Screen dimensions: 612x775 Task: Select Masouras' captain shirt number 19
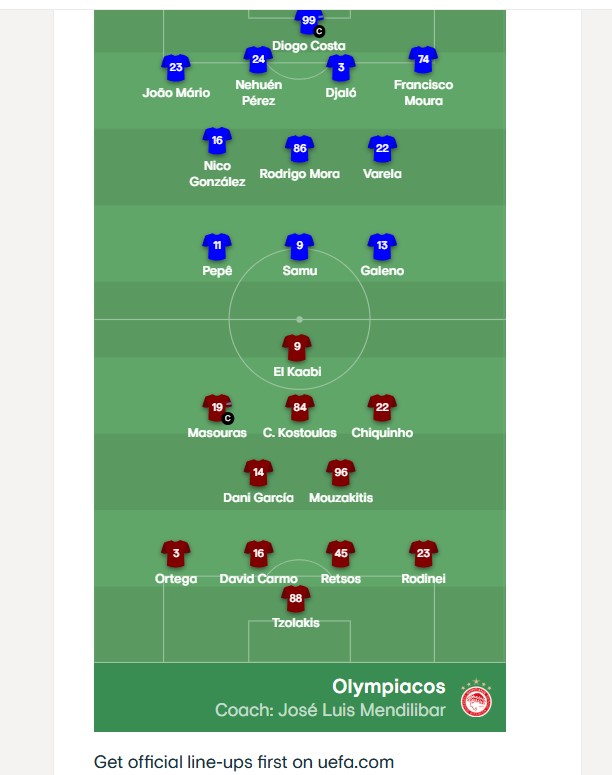click(217, 407)
